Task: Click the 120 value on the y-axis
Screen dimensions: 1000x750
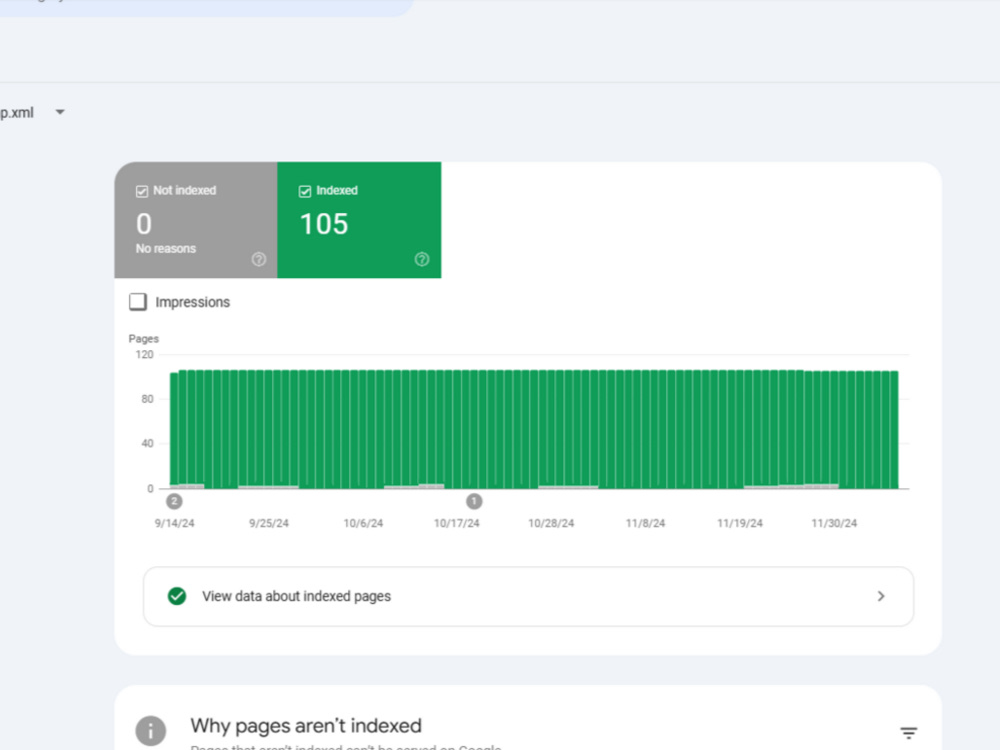Action: 145,355
